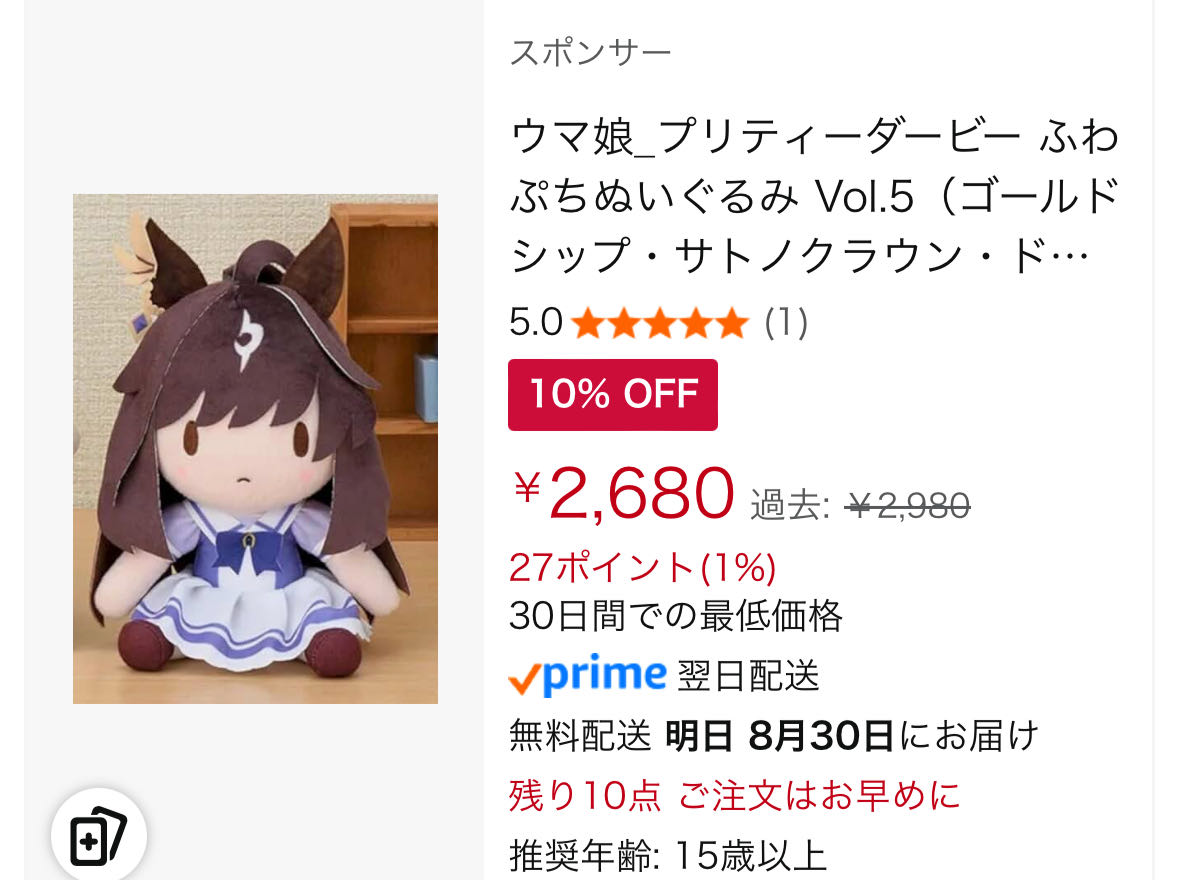Click the スポンサー sponsored label
Image resolution: width=1179 pixels, height=880 pixels.
(x=590, y=53)
